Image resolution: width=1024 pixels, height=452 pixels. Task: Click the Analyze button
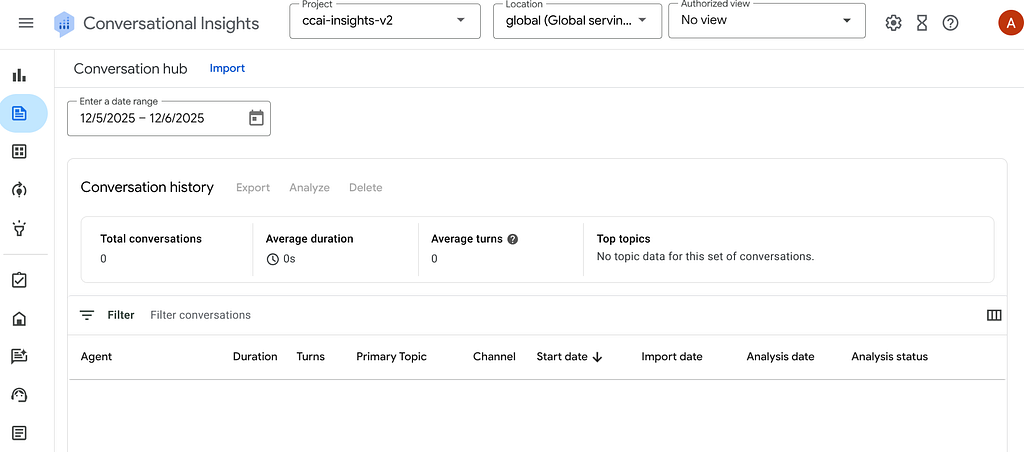pyautogui.click(x=310, y=187)
